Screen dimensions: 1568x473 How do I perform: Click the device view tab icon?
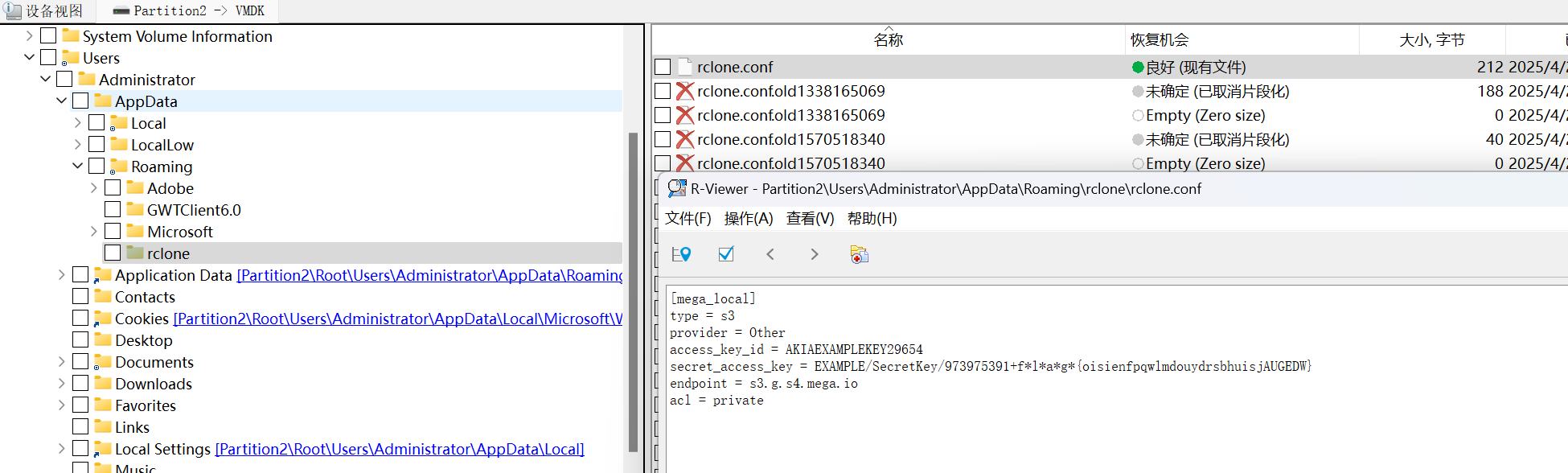pyautogui.click(x=13, y=10)
